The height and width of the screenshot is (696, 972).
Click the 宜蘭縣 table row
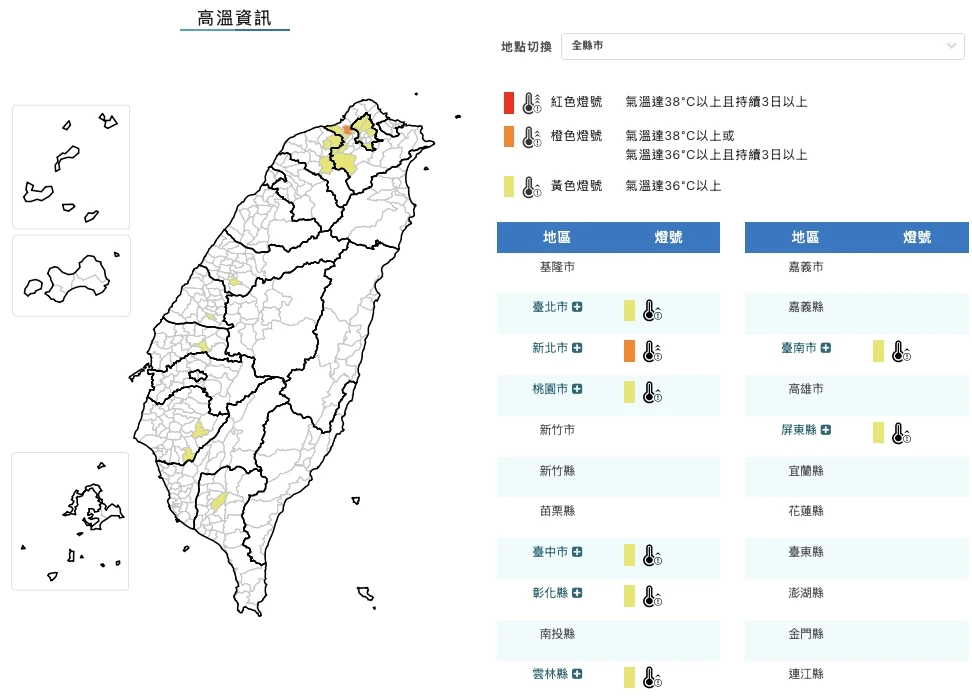click(x=857, y=477)
